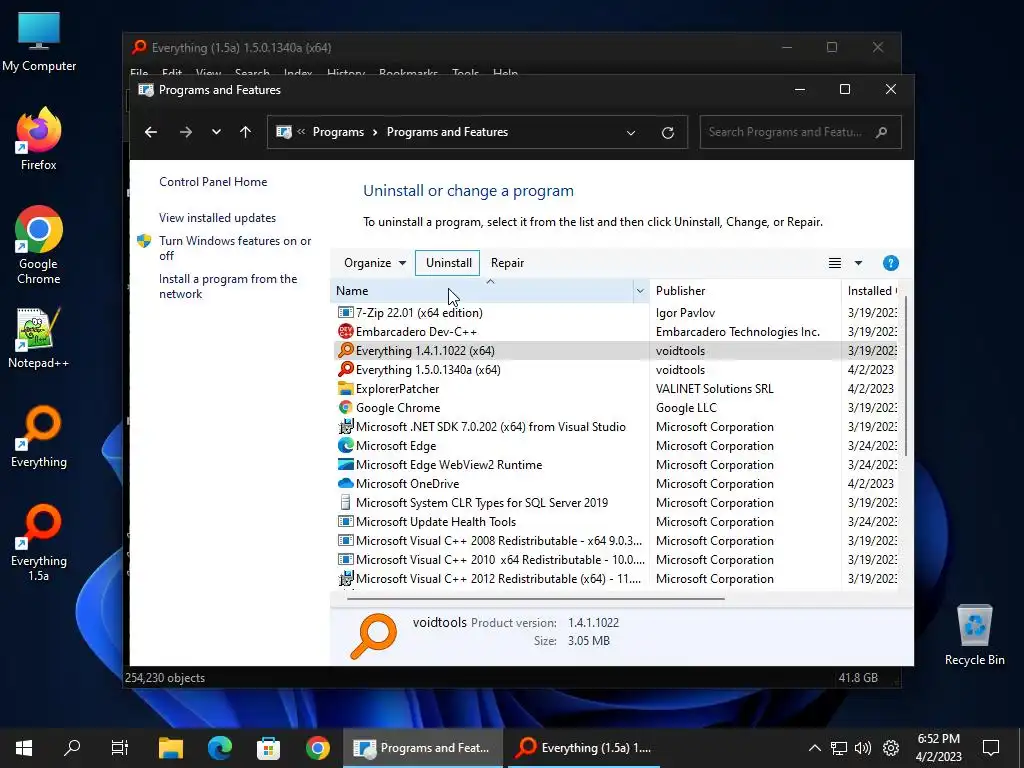Select Microsoft Visual C++ 2010 x64 Redistributable row

click(x=617, y=560)
